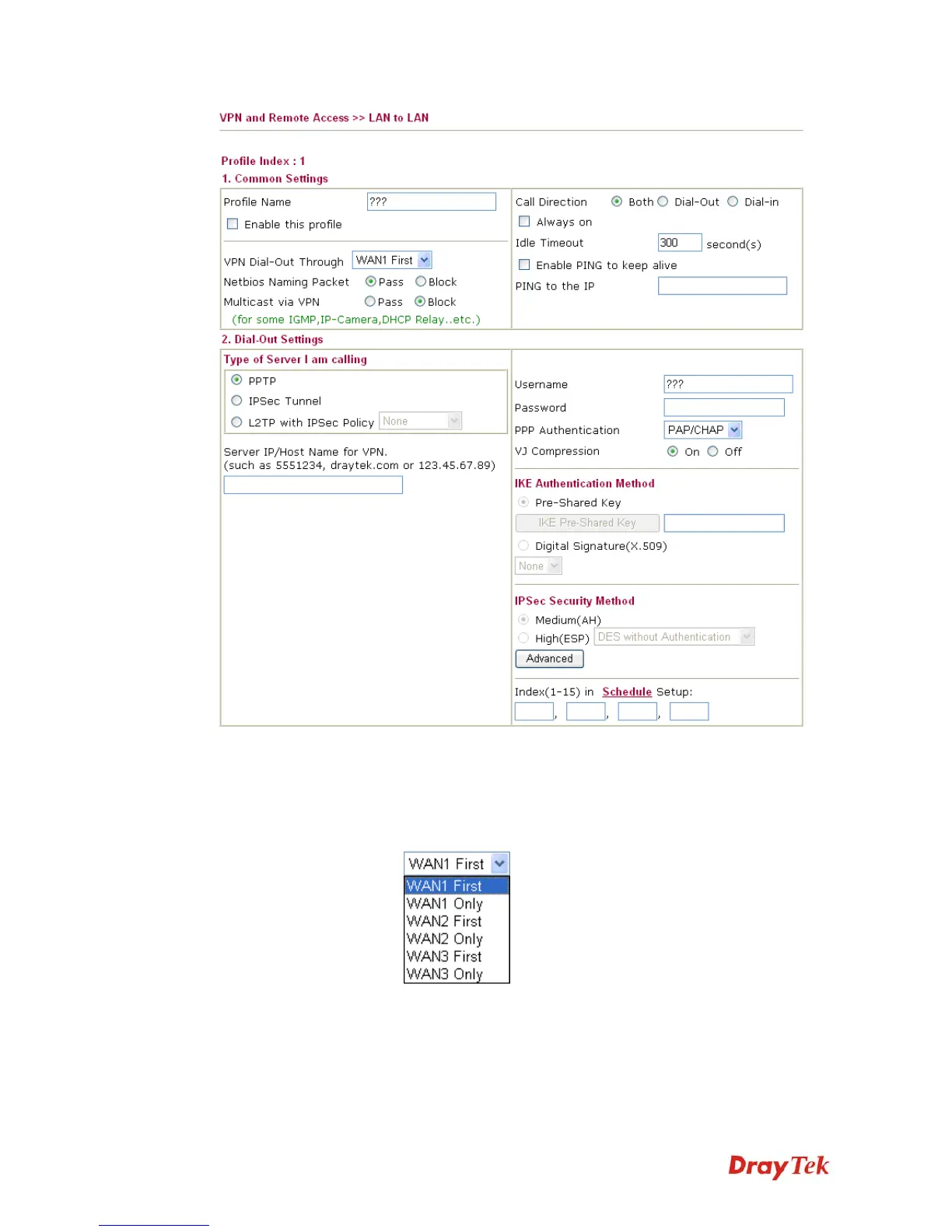Screen dimensions: 952x1232
Task: Select Medium(AH) security method
Action: (x=523, y=620)
